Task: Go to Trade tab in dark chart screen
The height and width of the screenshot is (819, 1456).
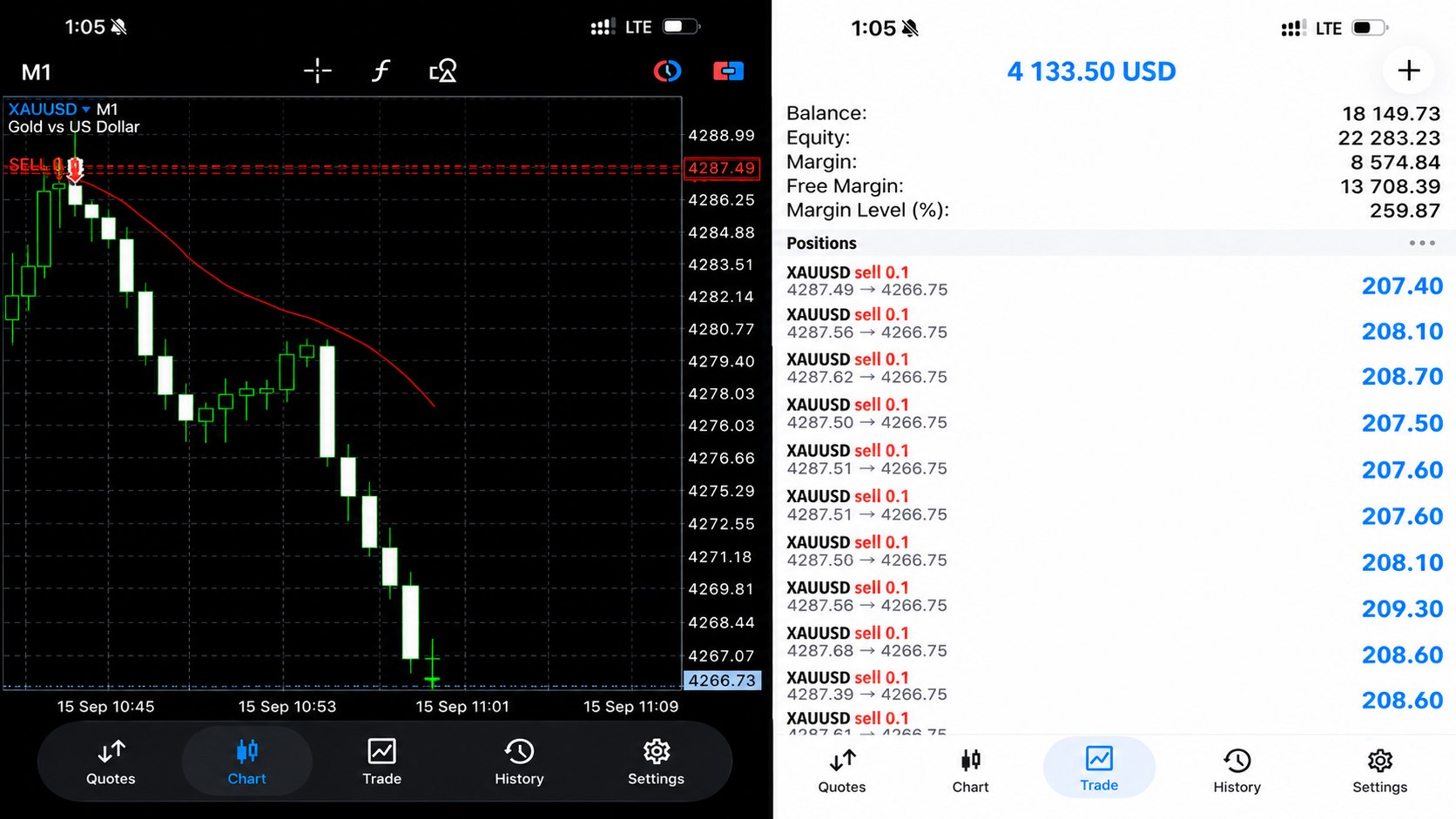Action: [381, 762]
